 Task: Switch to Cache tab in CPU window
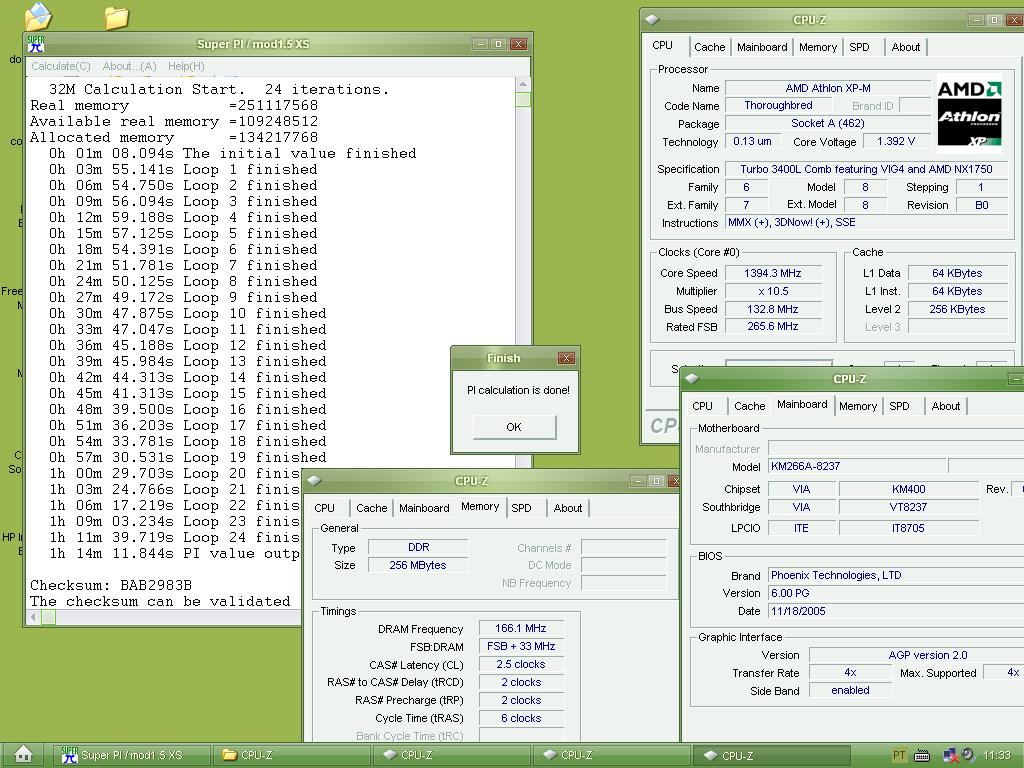tap(709, 47)
